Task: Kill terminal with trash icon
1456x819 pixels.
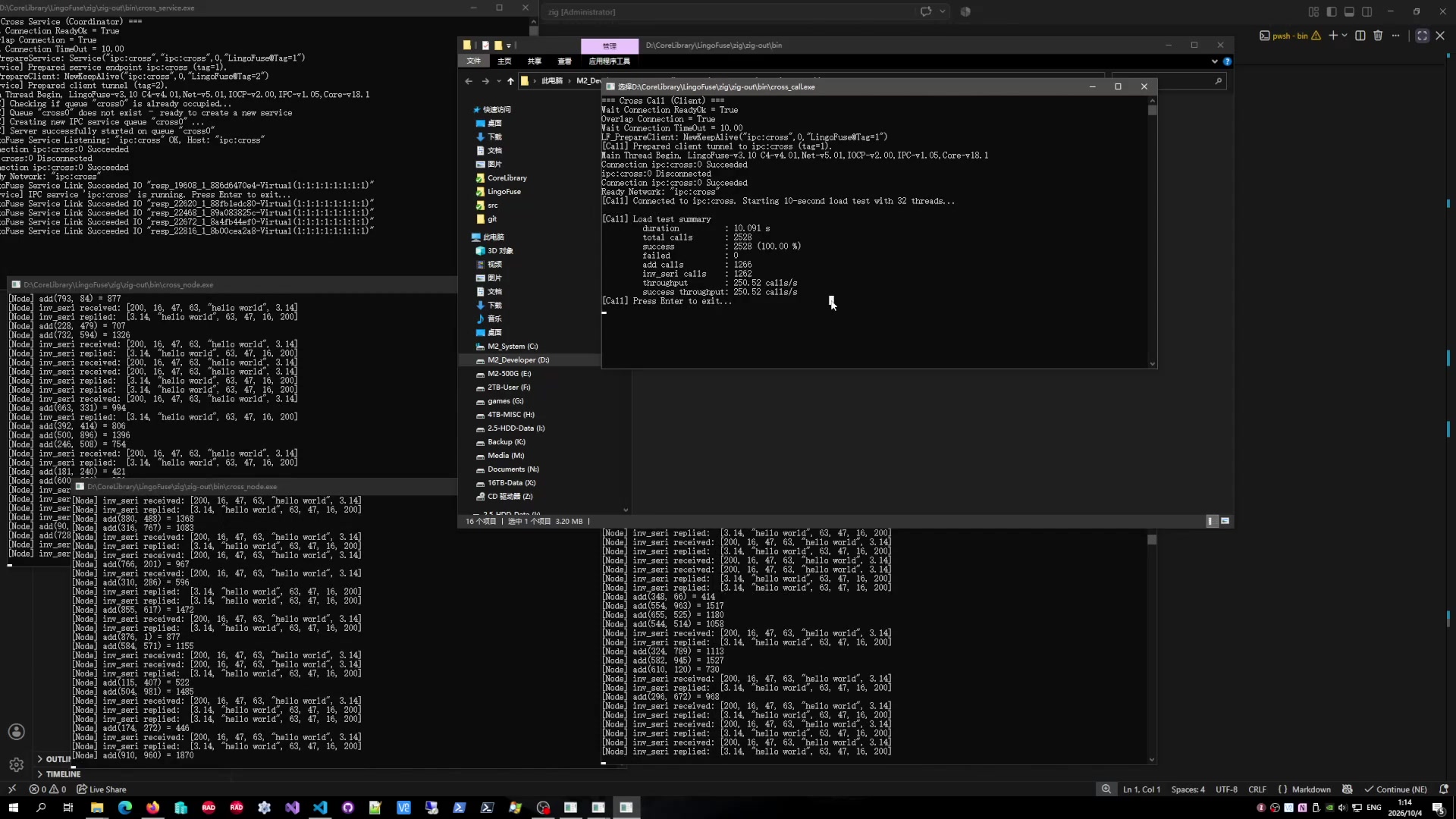Action: coord(1378,36)
